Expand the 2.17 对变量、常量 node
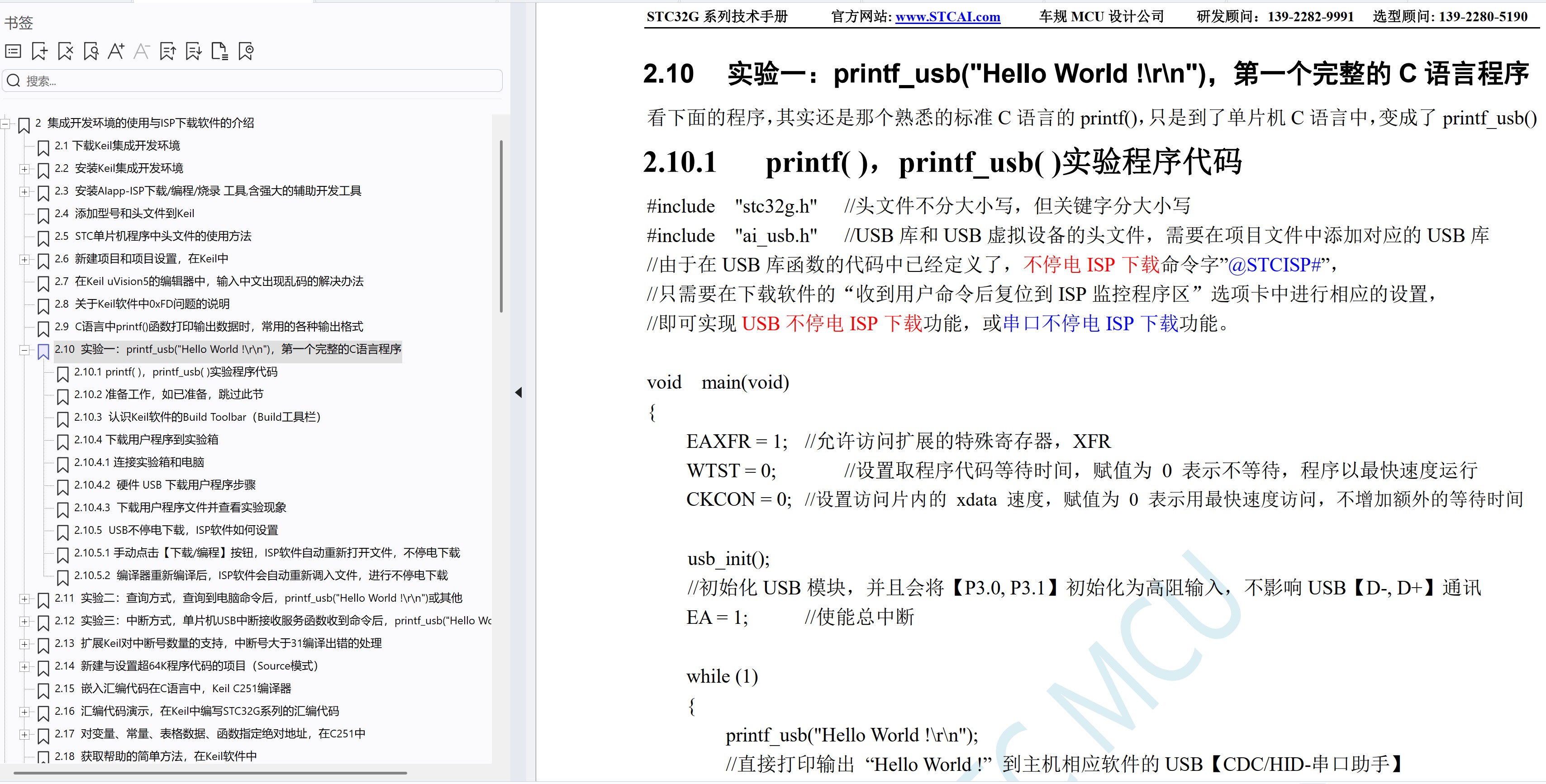Image resolution: width=1546 pixels, height=784 pixels. coord(24,734)
